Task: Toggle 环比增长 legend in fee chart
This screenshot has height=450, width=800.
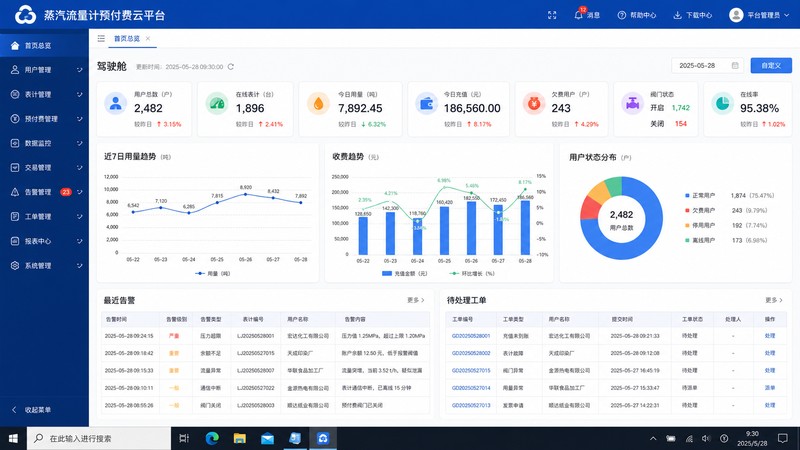Action: 472,273
